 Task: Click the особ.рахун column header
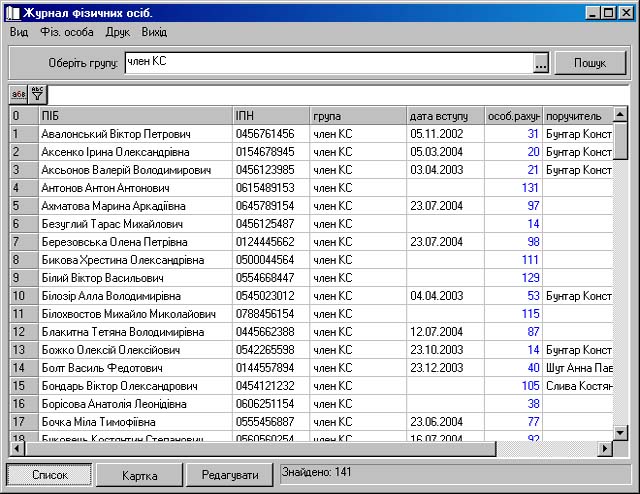(x=513, y=116)
